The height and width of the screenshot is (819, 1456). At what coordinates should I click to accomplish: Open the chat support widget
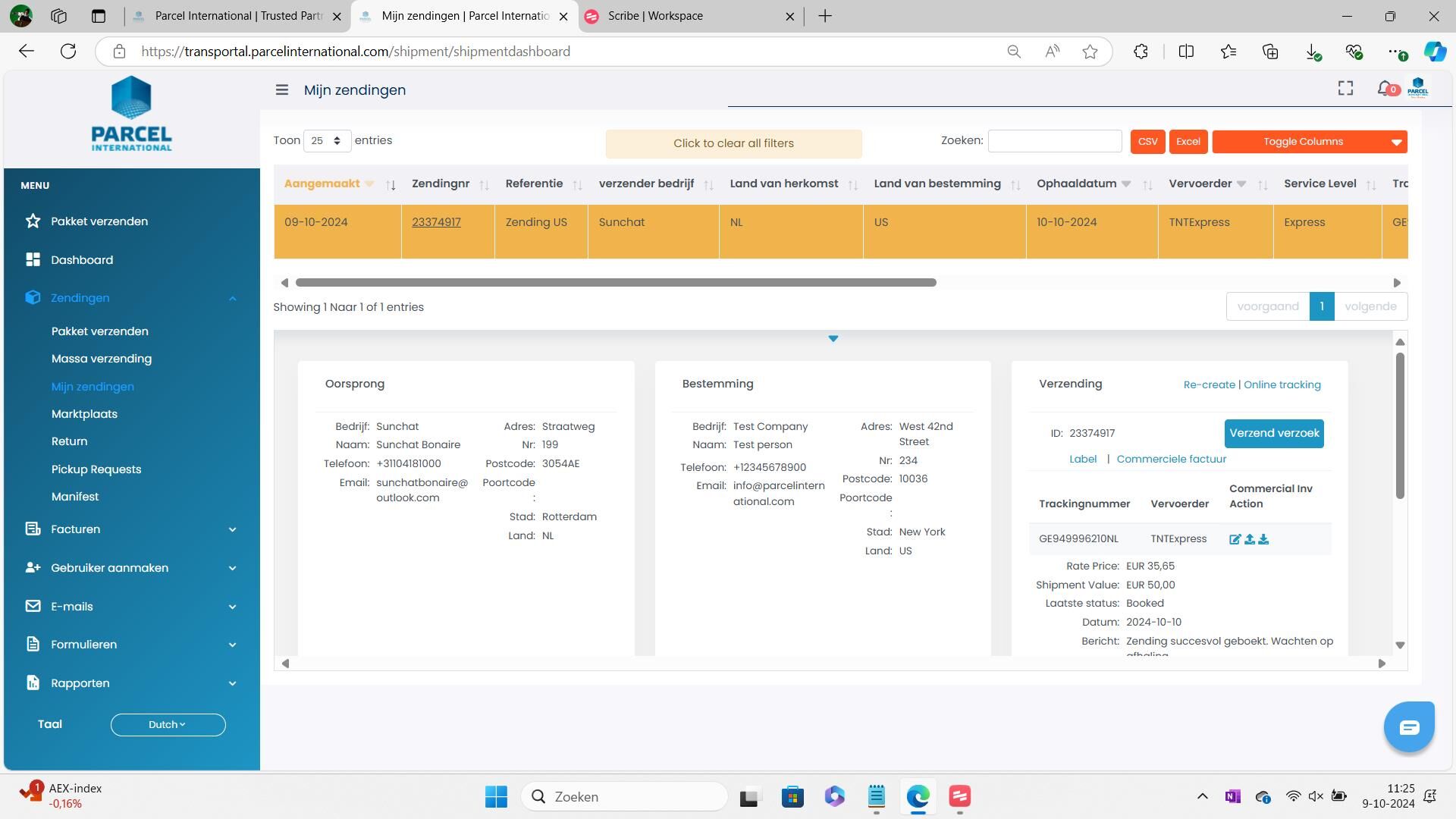coord(1408,727)
